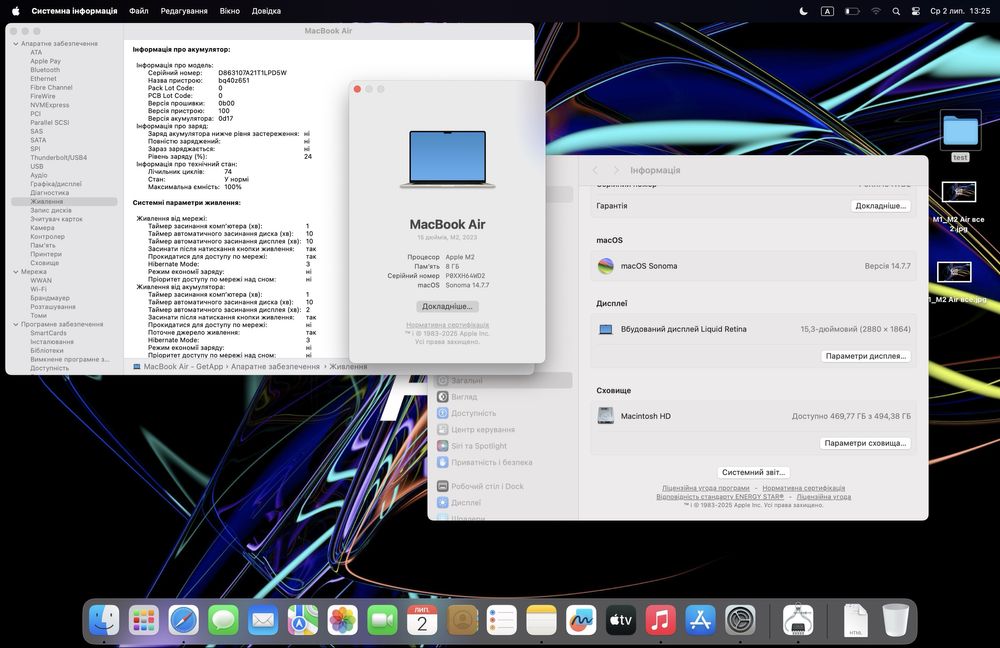Open the input source A indicator

827,11
